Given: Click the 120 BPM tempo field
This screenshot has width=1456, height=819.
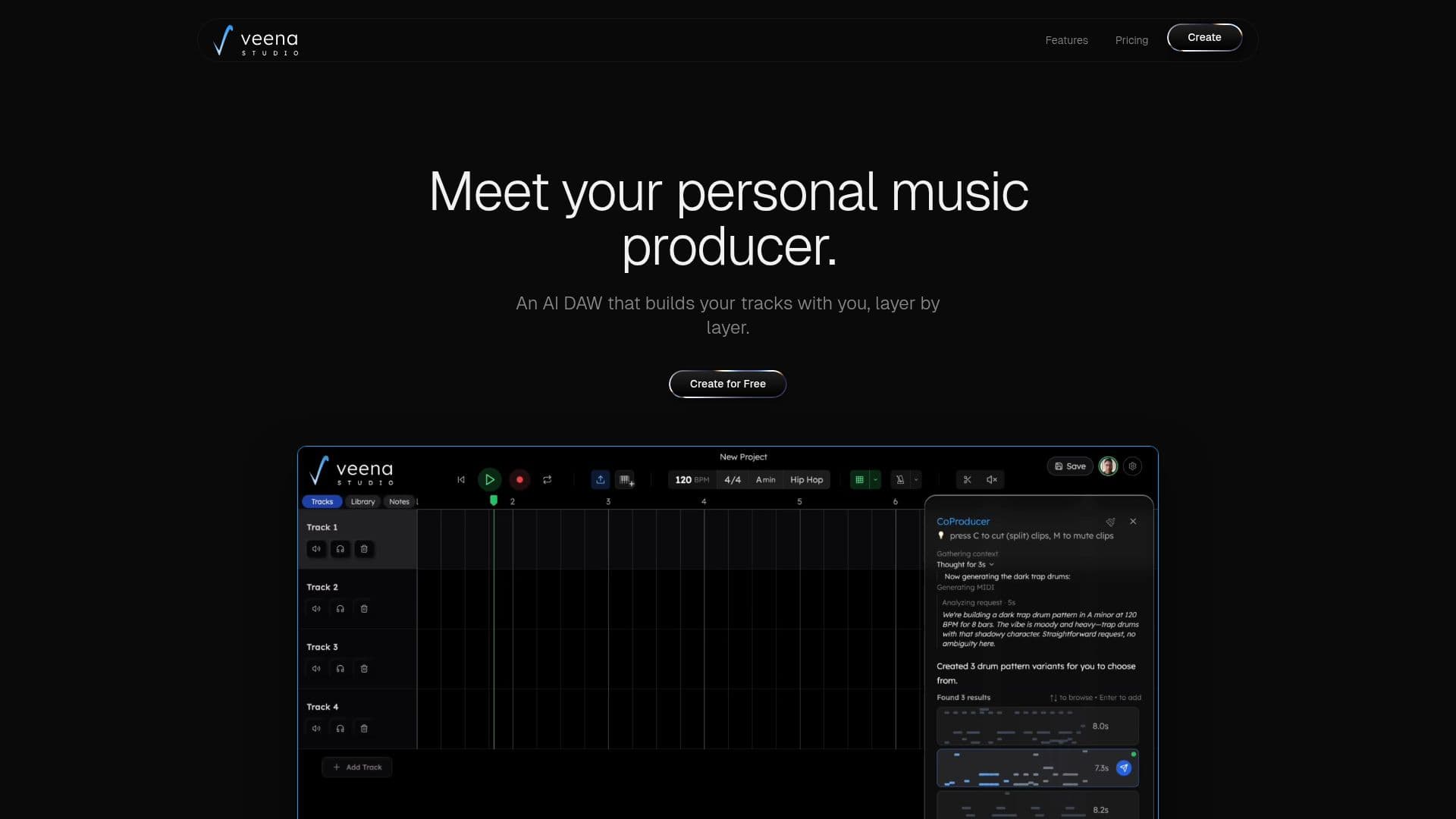Looking at the screenshot, I should [692, 480].
